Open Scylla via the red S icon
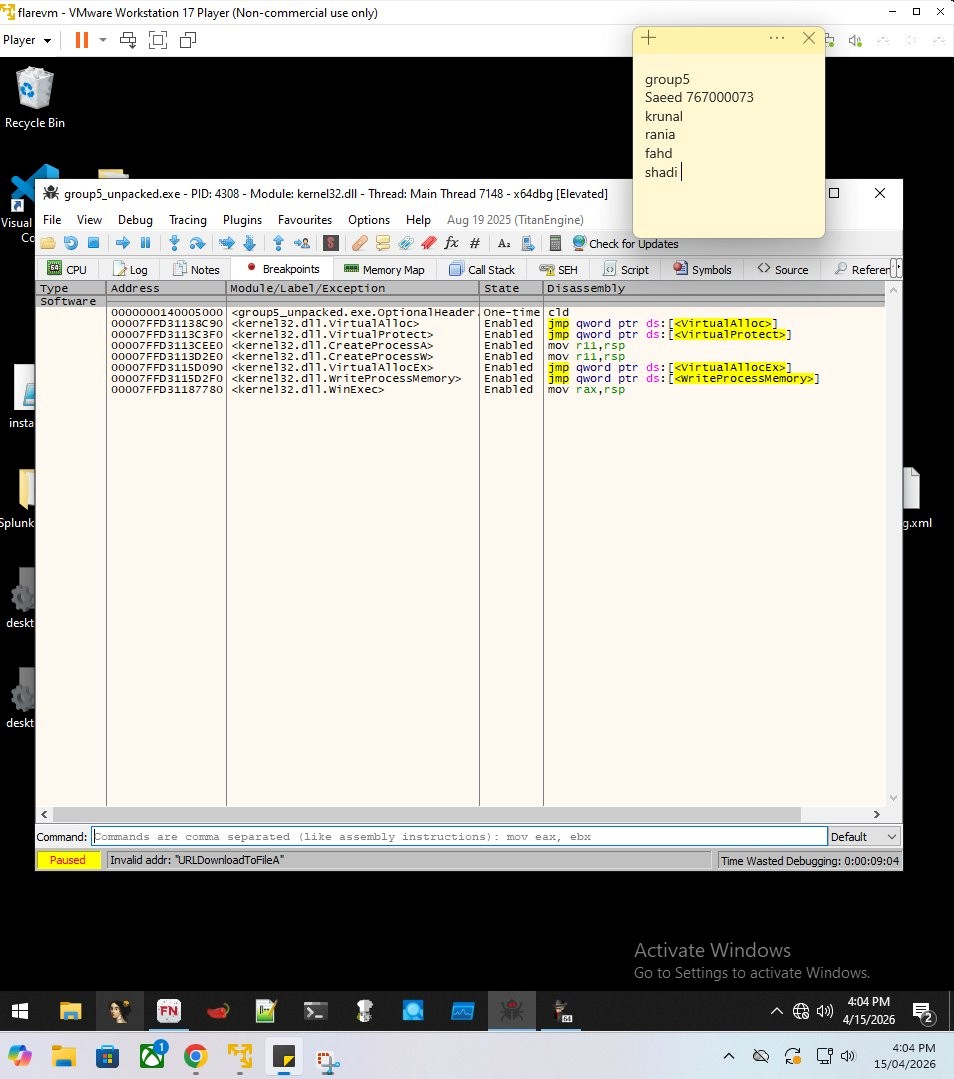This screenshot has height=1079, width=954. (331, 243)
